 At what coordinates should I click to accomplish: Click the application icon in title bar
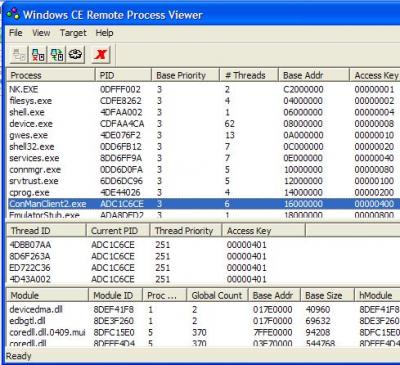[13, 15]
